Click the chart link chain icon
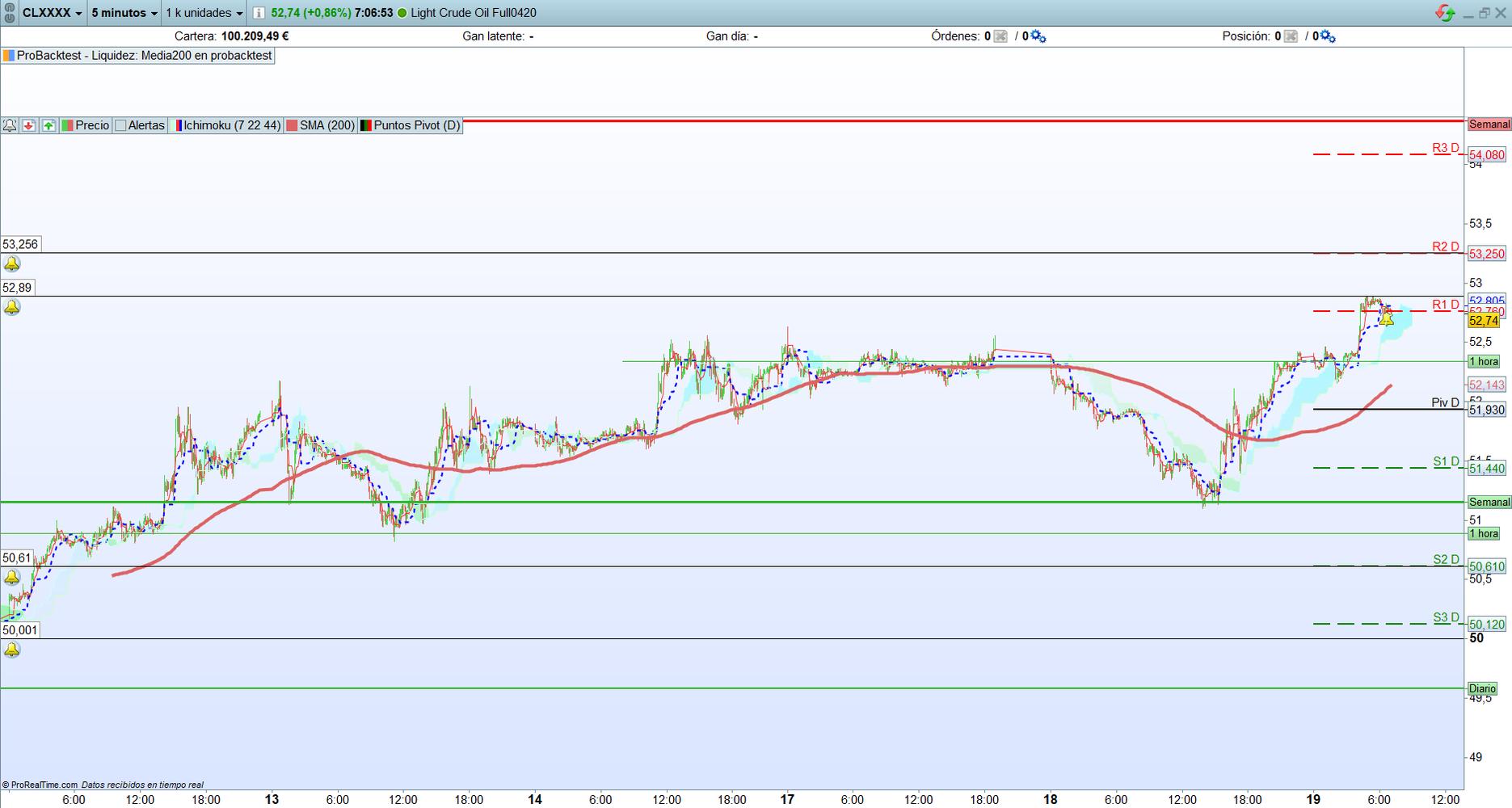The width and height of the screenshot is (1512, 808). tap(10, 13)
